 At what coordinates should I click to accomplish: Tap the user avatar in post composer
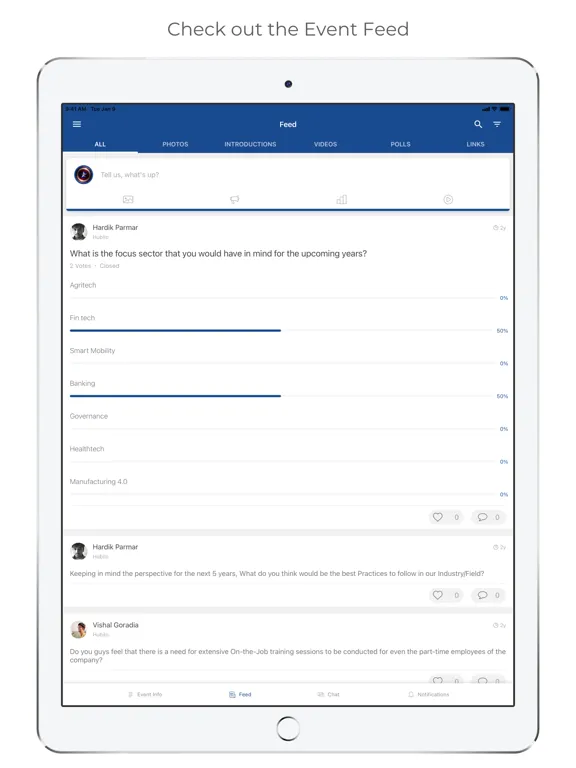(83, 174)
